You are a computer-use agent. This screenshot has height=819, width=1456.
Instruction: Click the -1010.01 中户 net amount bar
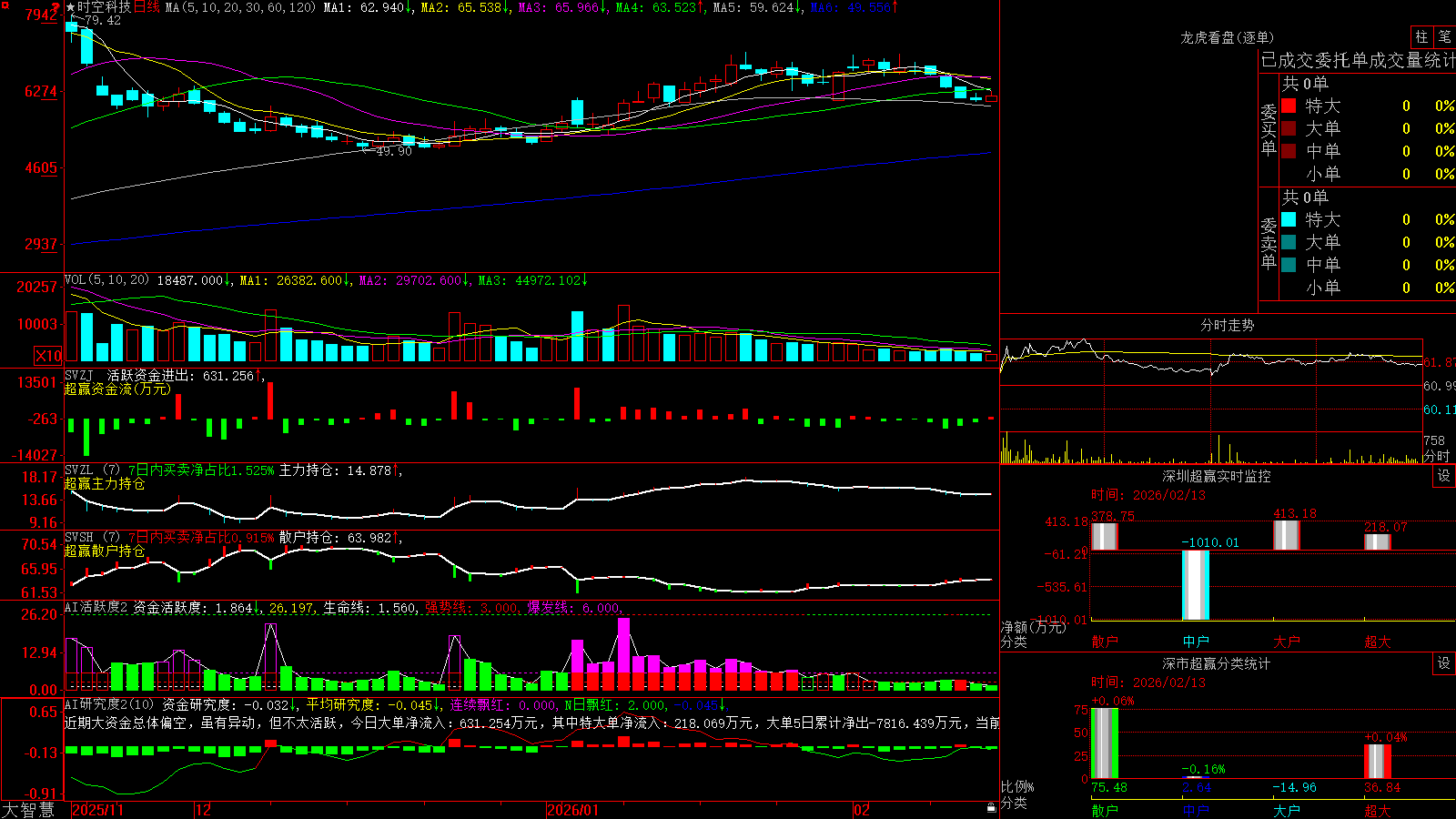(1196, 585)
